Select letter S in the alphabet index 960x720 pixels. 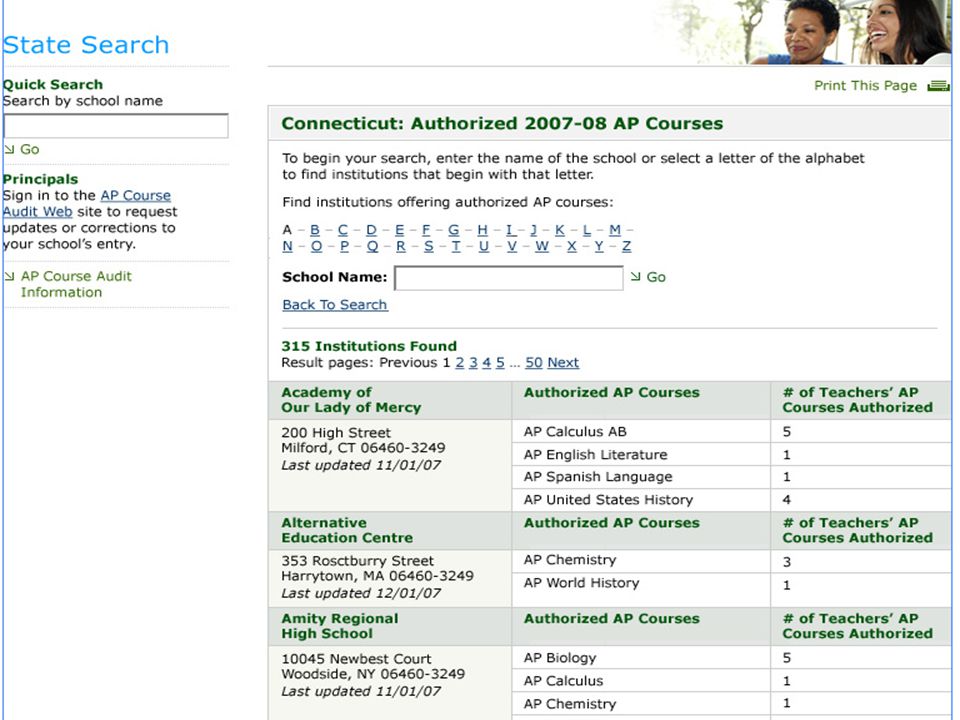click(x=429, y=247)
